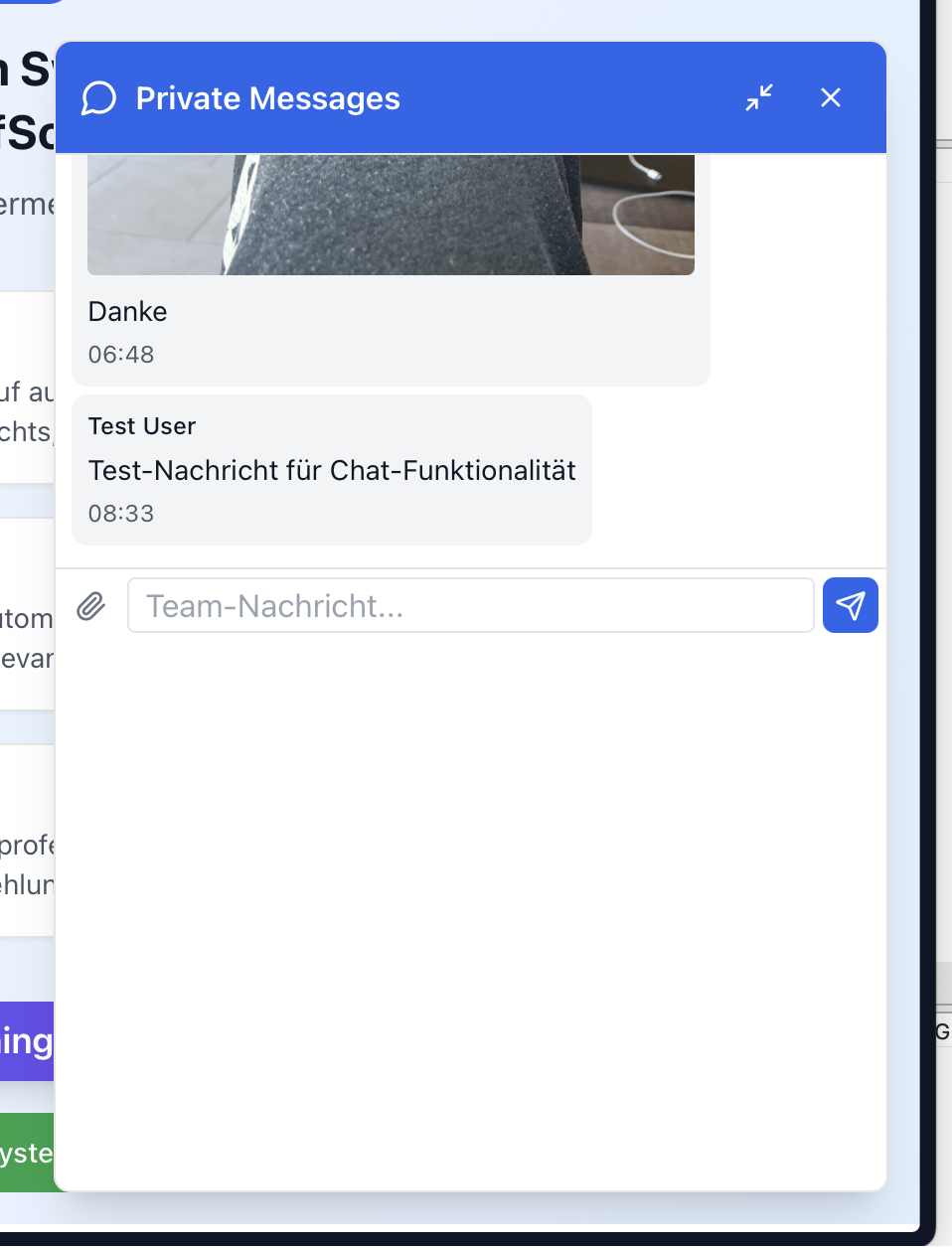Attach a file using the paperclip icon

point(91,606)
